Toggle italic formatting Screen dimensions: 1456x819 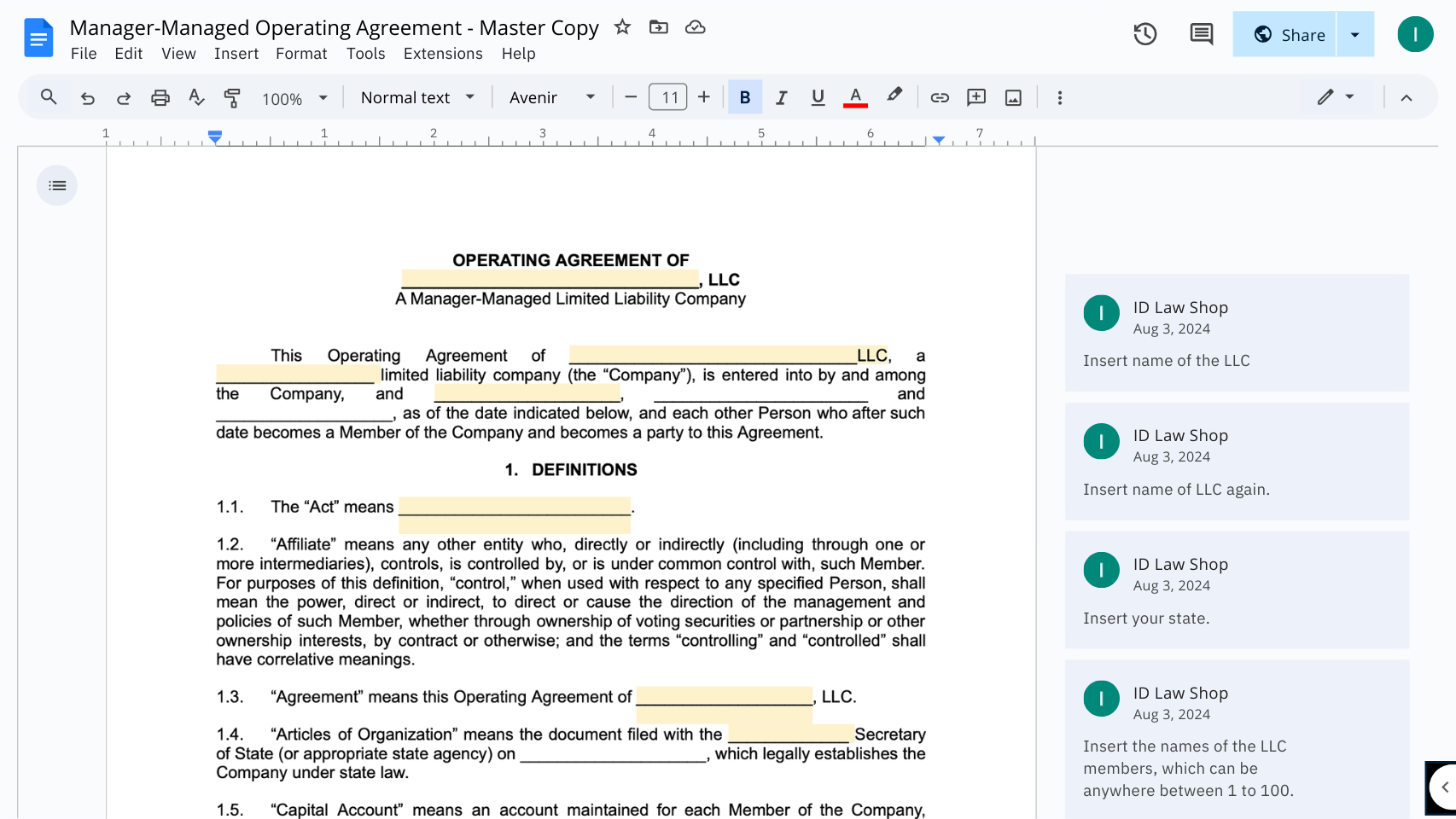pos(781,97)
